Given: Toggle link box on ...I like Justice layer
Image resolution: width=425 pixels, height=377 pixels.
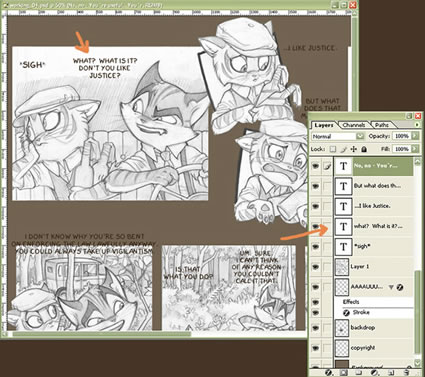Looking at the screenshot, I should tap(327, 206).
